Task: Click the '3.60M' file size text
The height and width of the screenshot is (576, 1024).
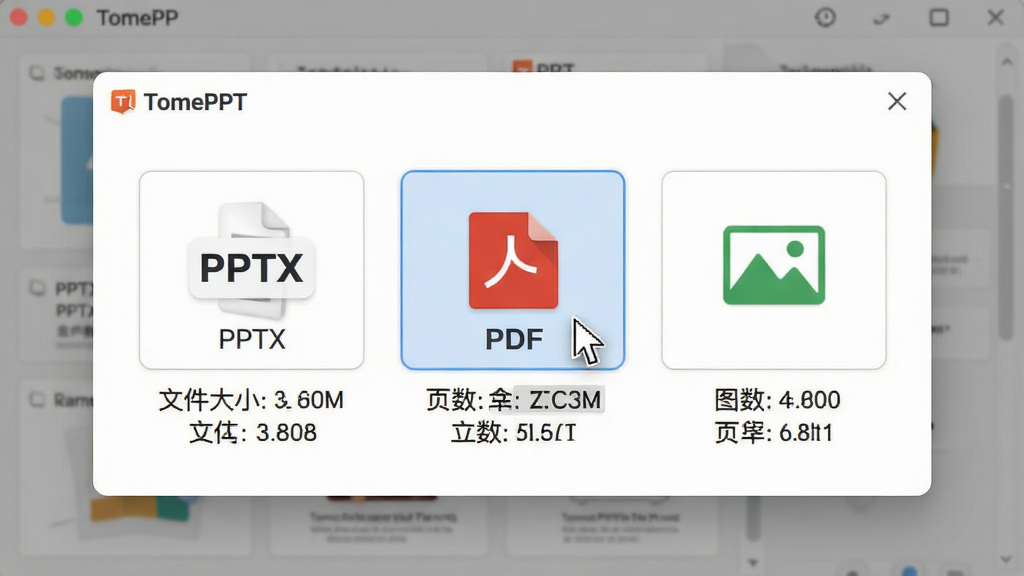Action: [309, 400]
